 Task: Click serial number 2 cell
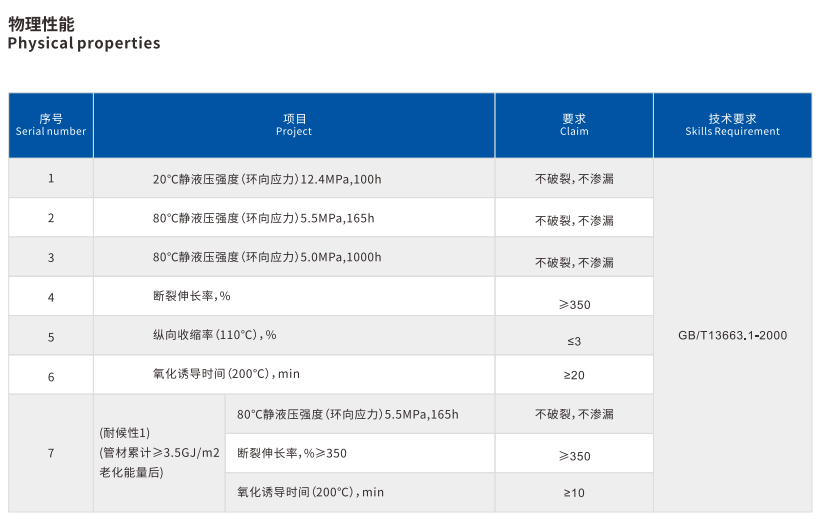(x=51, y=218)
